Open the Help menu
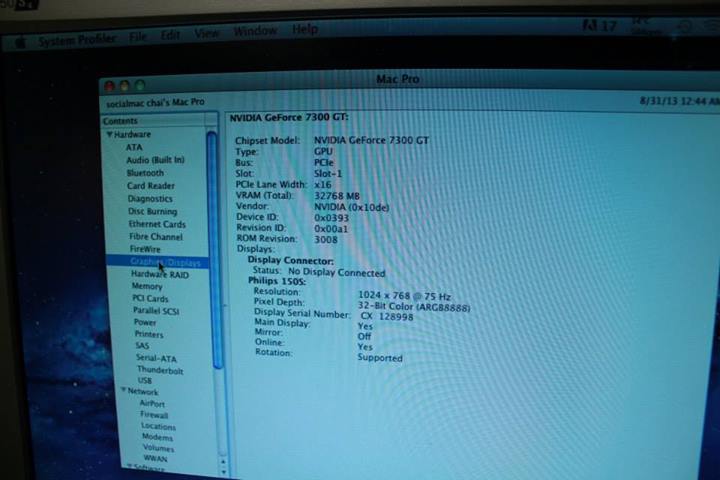The width and height of the screenshot is (720, 480). coord(304,30)
